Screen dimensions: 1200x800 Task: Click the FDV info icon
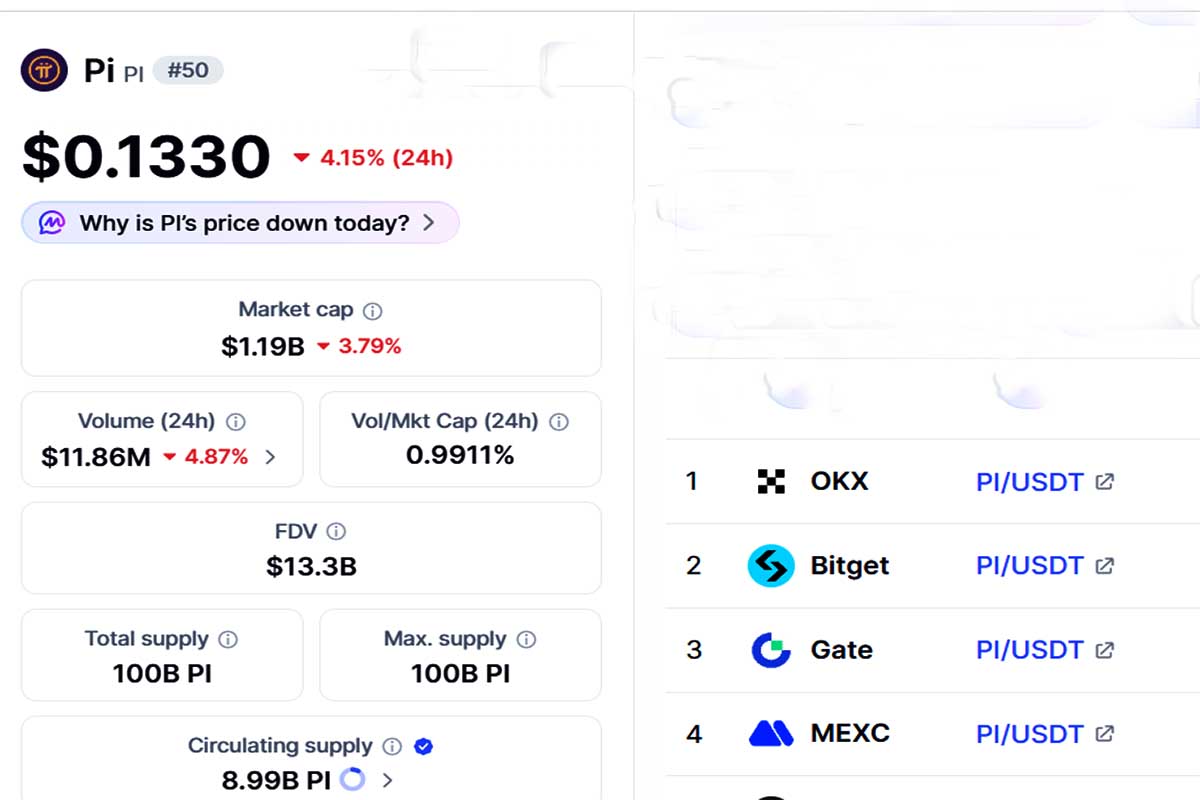pos(337,532)
